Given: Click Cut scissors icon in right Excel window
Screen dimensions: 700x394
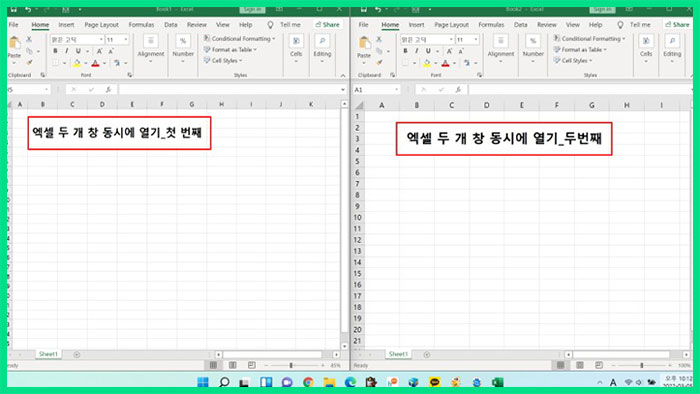Looking at the screenshot, I should coord(379,40).
